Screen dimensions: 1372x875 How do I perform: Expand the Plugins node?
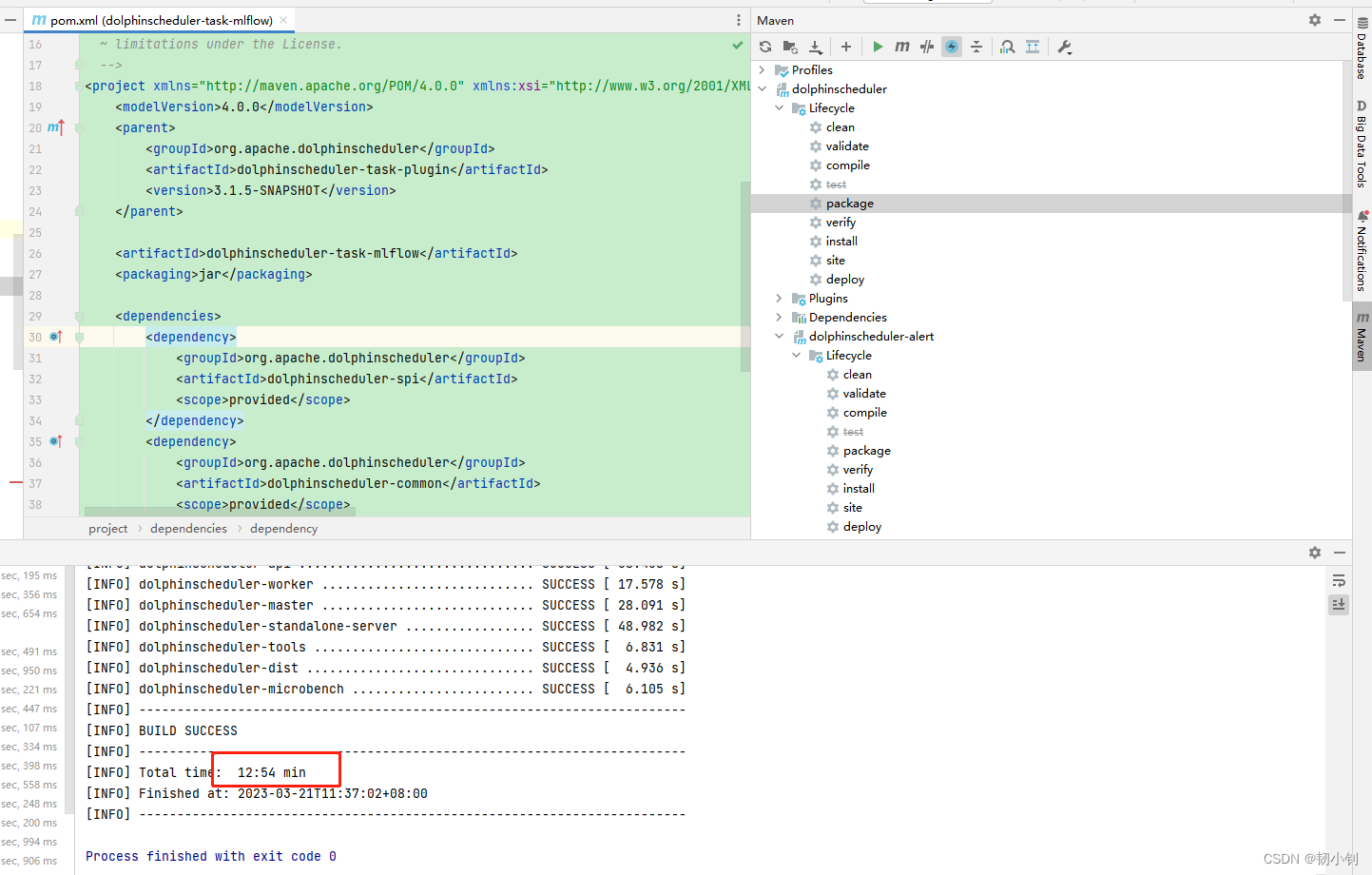pyautogui.click(x=780, y=298)
